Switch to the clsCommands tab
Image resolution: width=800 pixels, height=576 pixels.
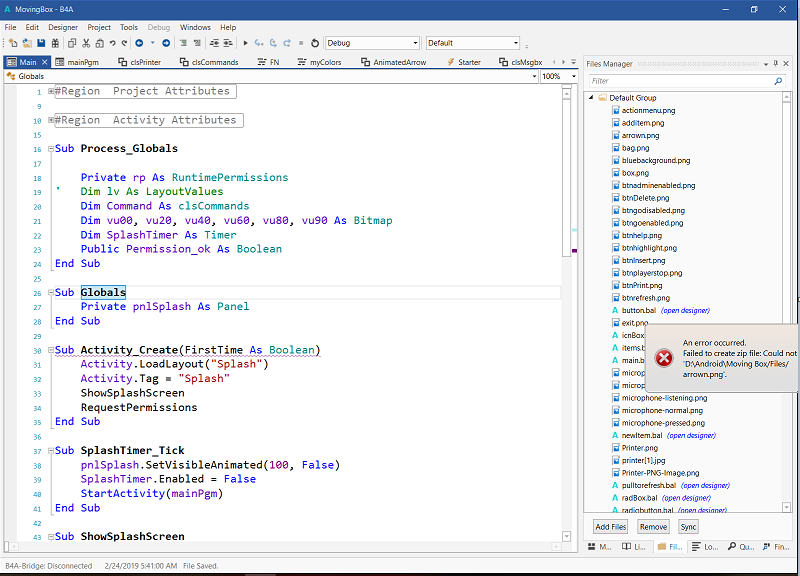tap(209, 62)
